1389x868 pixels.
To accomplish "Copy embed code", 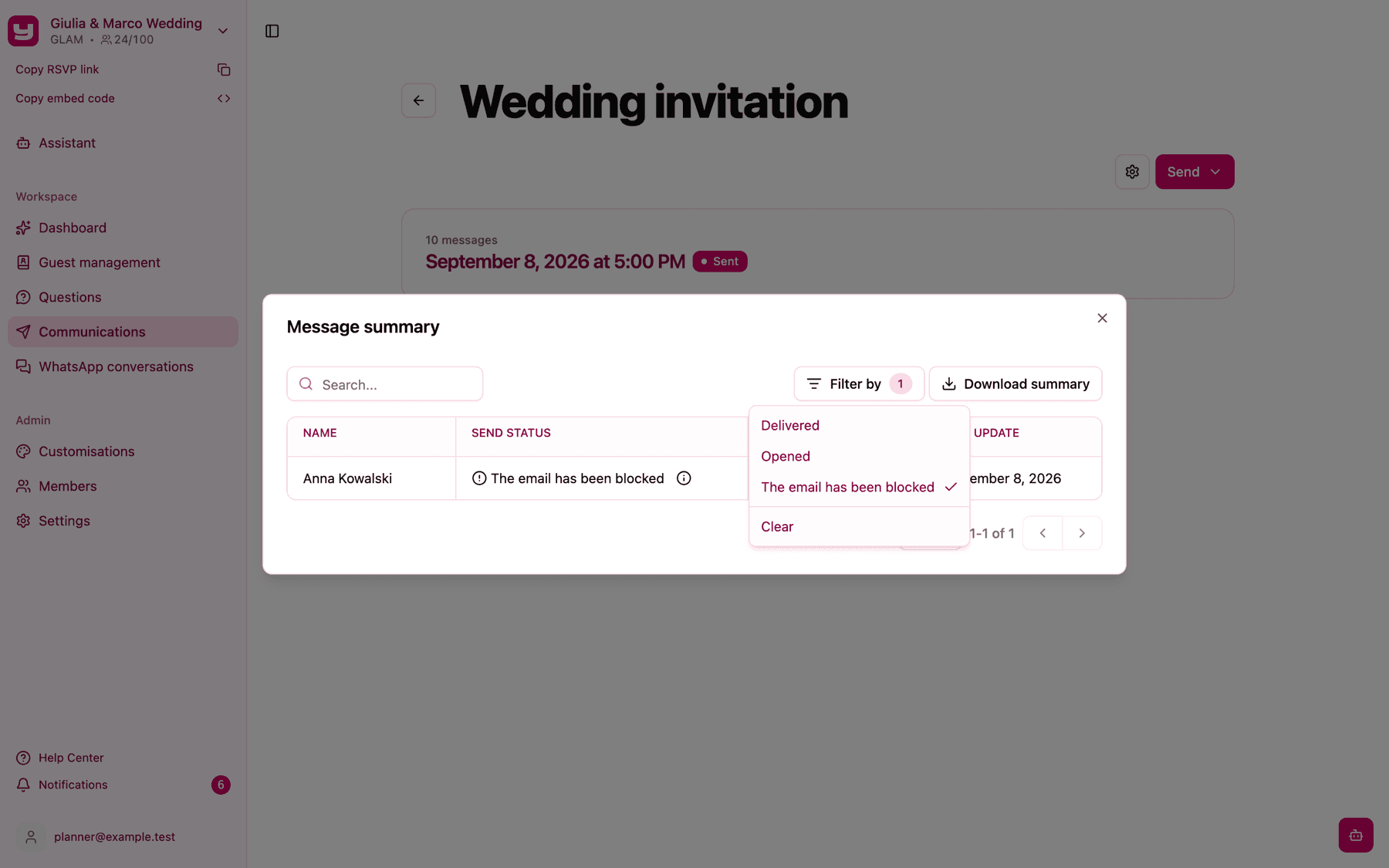I will (x=123, y=99).
